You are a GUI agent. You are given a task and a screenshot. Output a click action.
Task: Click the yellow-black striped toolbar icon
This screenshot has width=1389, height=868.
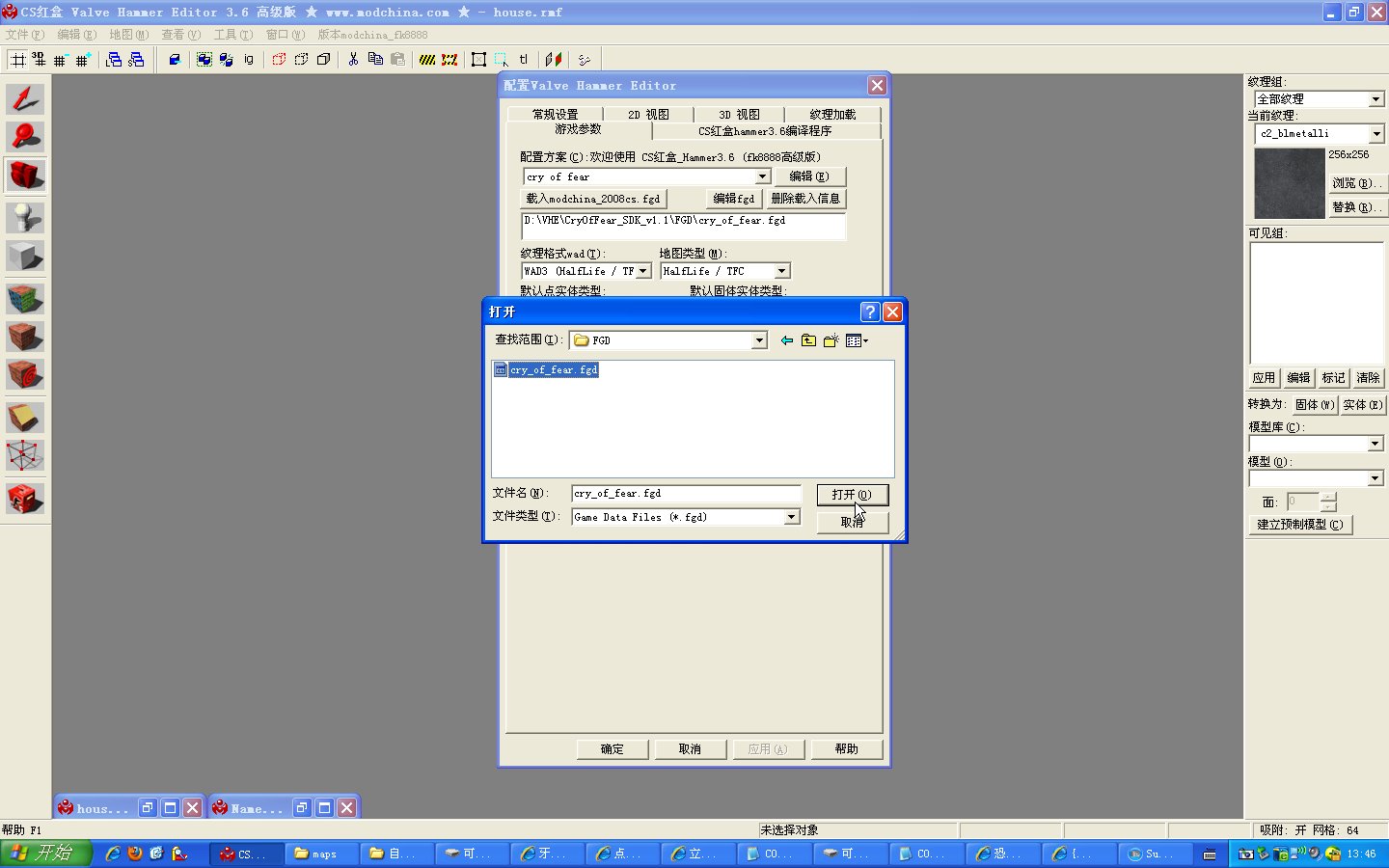[x=427, y=60]
